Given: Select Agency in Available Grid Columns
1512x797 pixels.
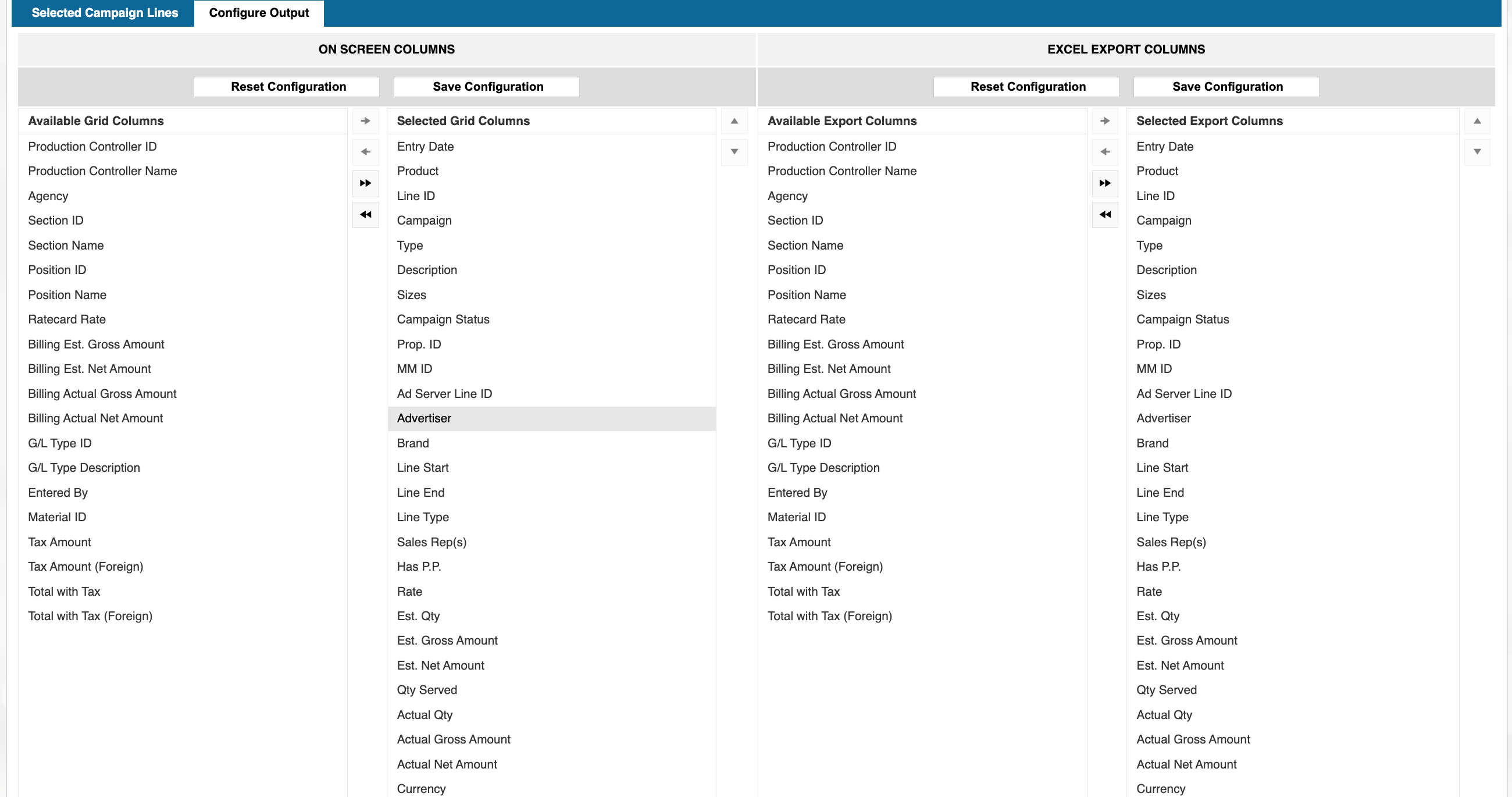Looking at the screenshot, I should (48, 196).
